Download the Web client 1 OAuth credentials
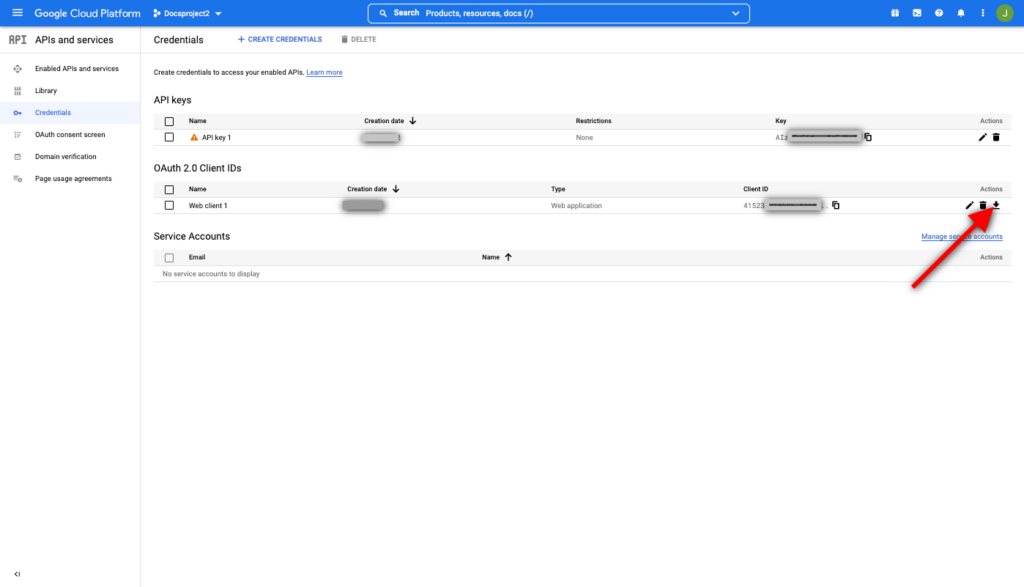 (996, 205)
